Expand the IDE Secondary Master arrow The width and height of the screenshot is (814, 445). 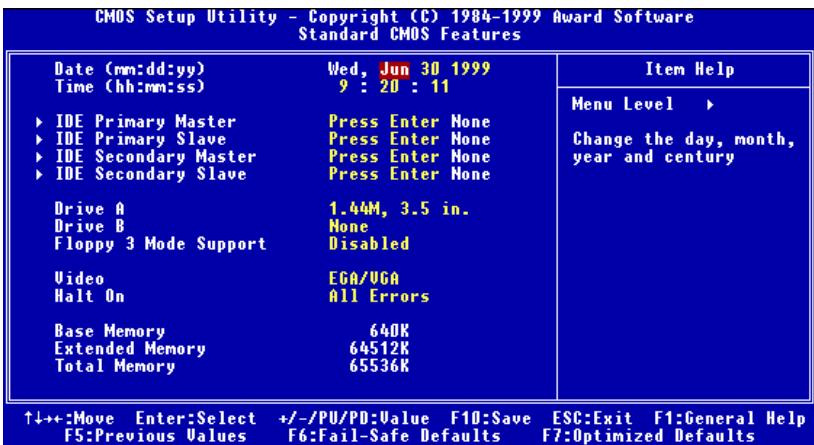pyautogui.click(x=40, y=157)
